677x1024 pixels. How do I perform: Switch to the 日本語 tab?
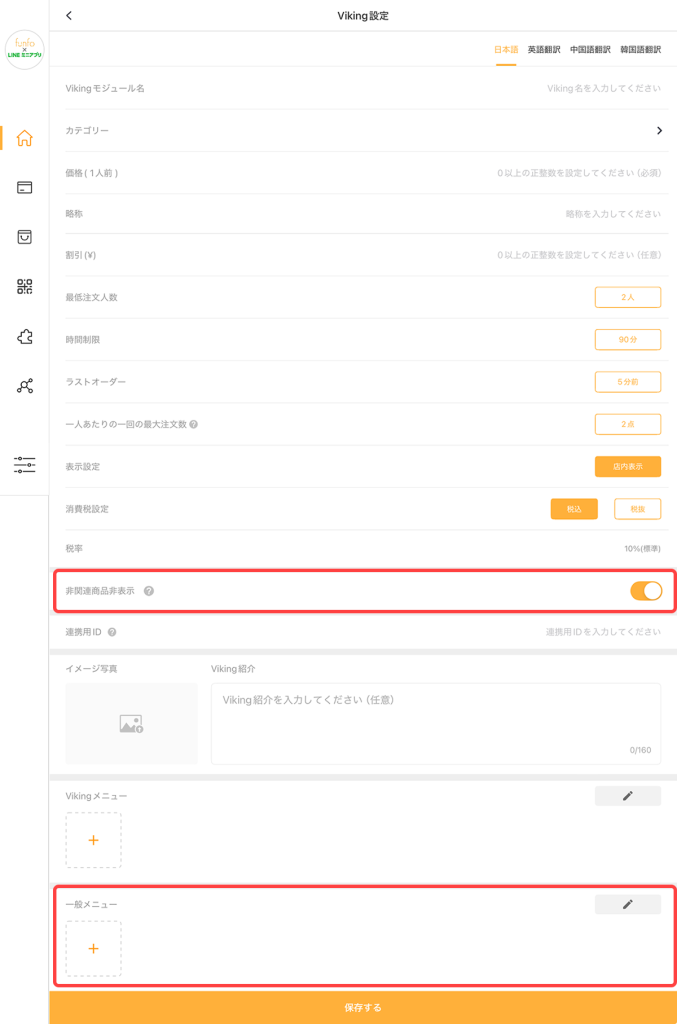pyautogui.click(x=506, y=50)
